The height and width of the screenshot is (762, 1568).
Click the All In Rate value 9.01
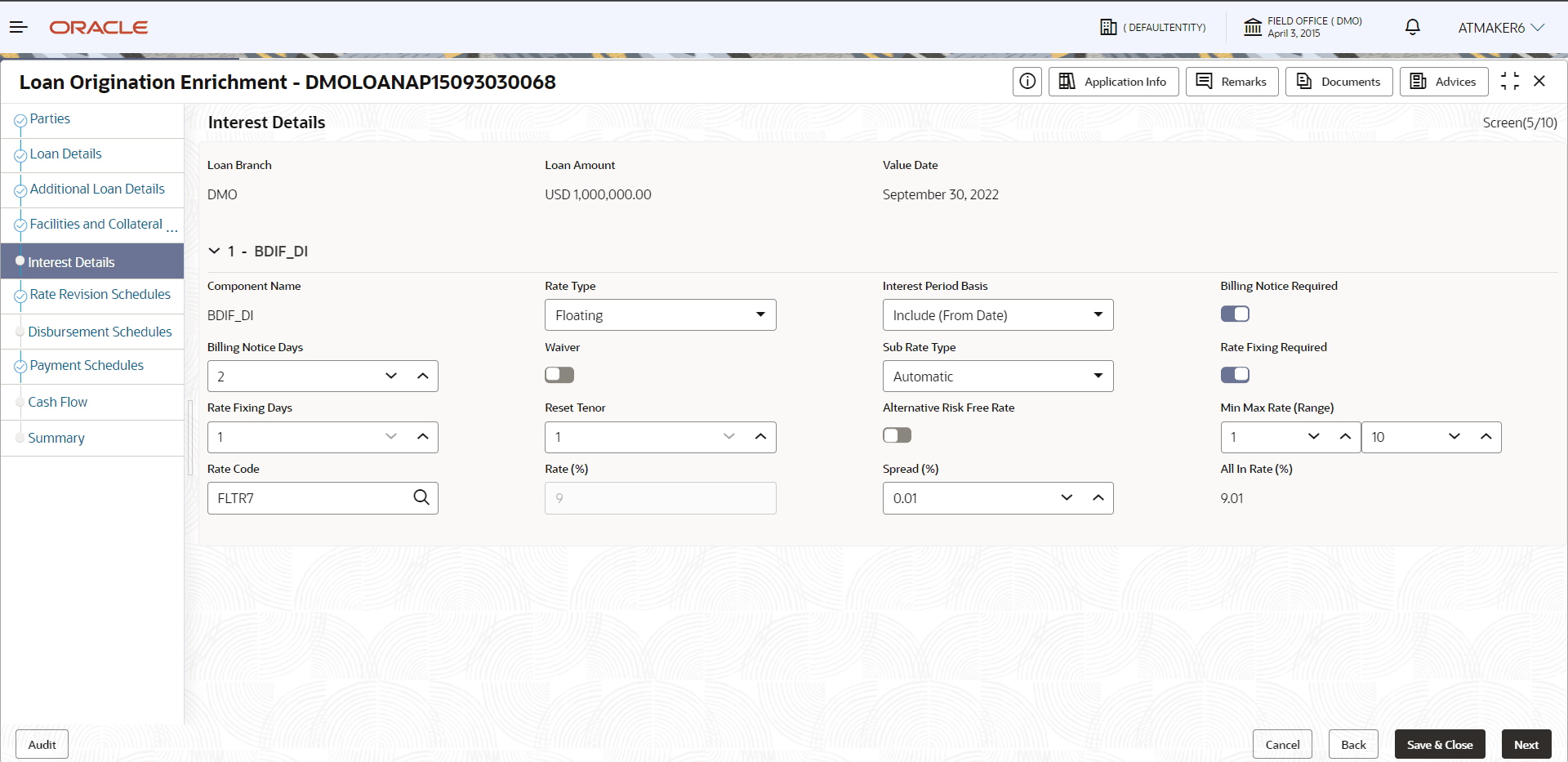[1232, 498]
